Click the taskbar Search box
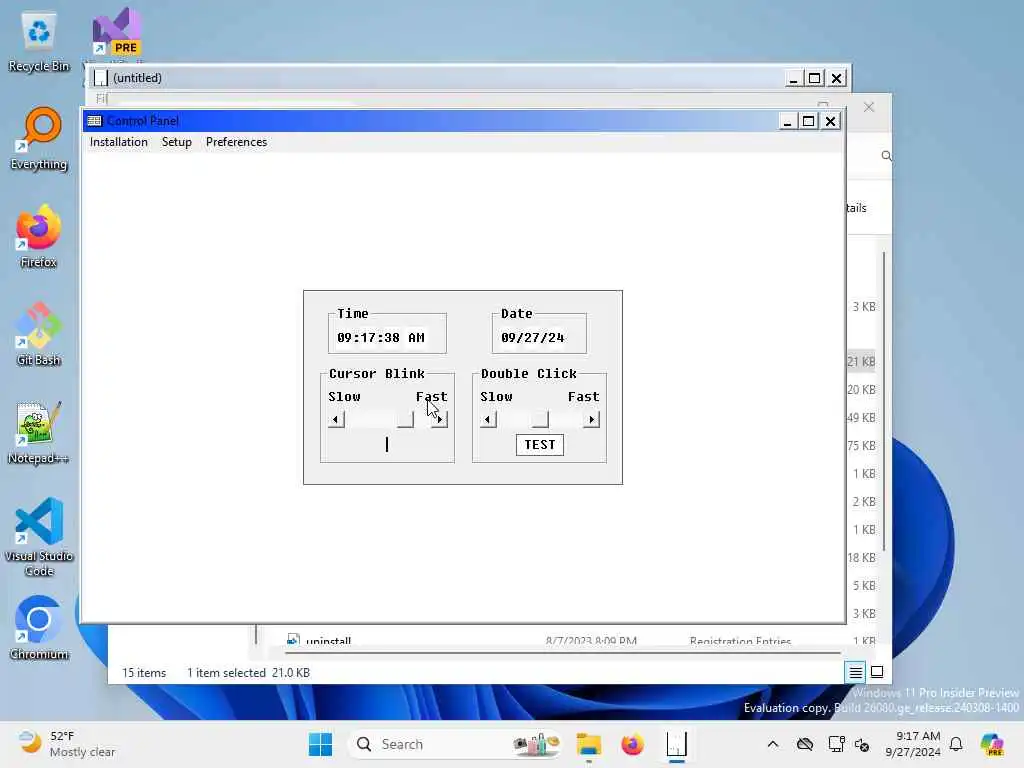1024x768 pixels. point(455,744)
